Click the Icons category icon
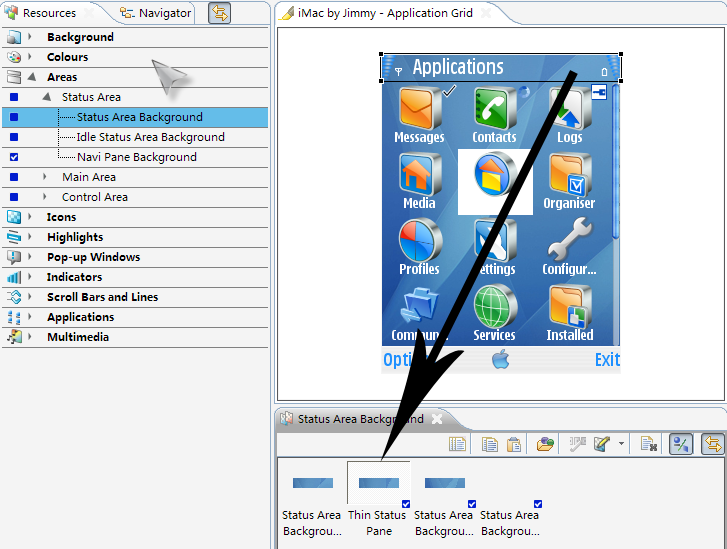 click(14, 217)
